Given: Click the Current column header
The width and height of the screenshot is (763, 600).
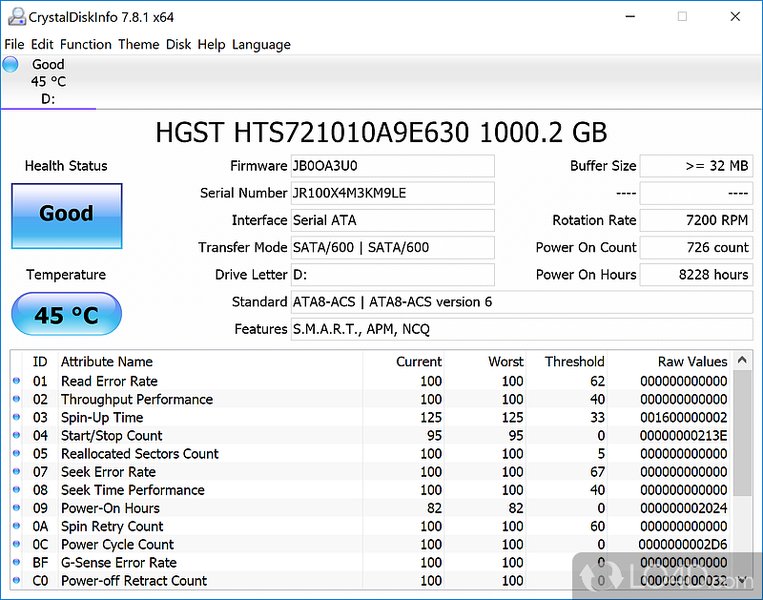Looking at the screenshot, I should [418, 362].
